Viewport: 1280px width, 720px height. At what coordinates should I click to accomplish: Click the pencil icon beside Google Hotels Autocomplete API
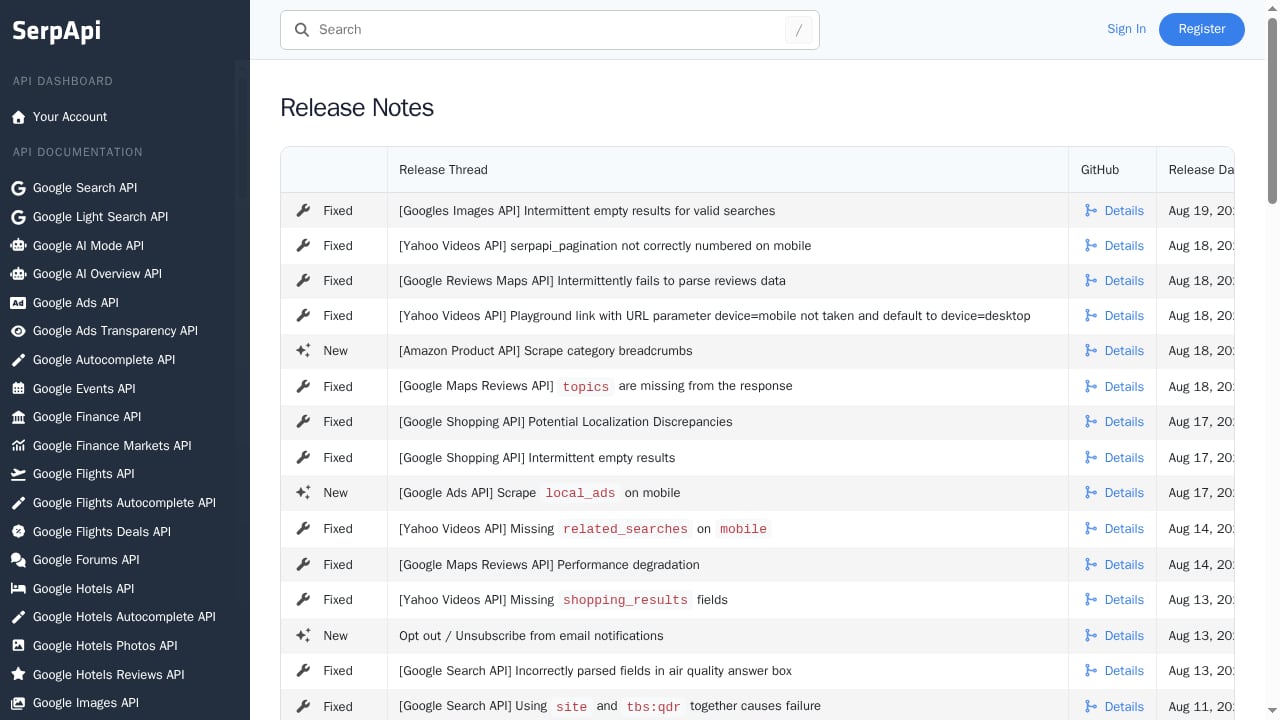18,617
